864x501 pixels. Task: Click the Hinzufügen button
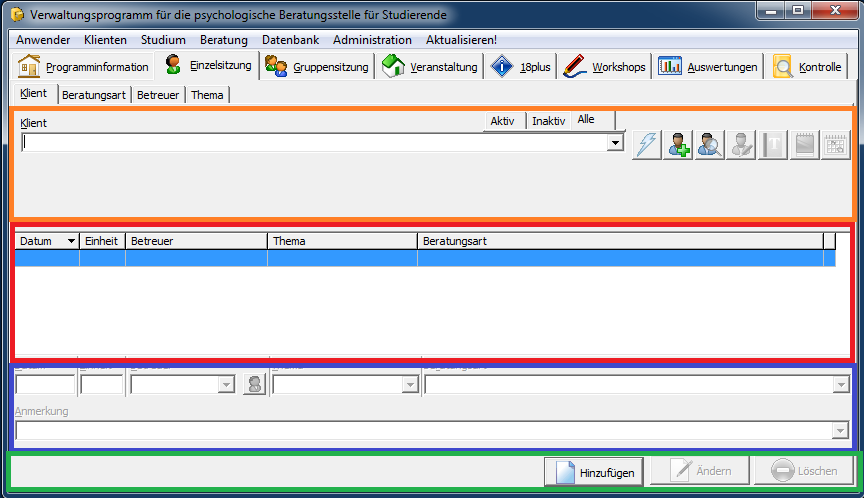595,472
